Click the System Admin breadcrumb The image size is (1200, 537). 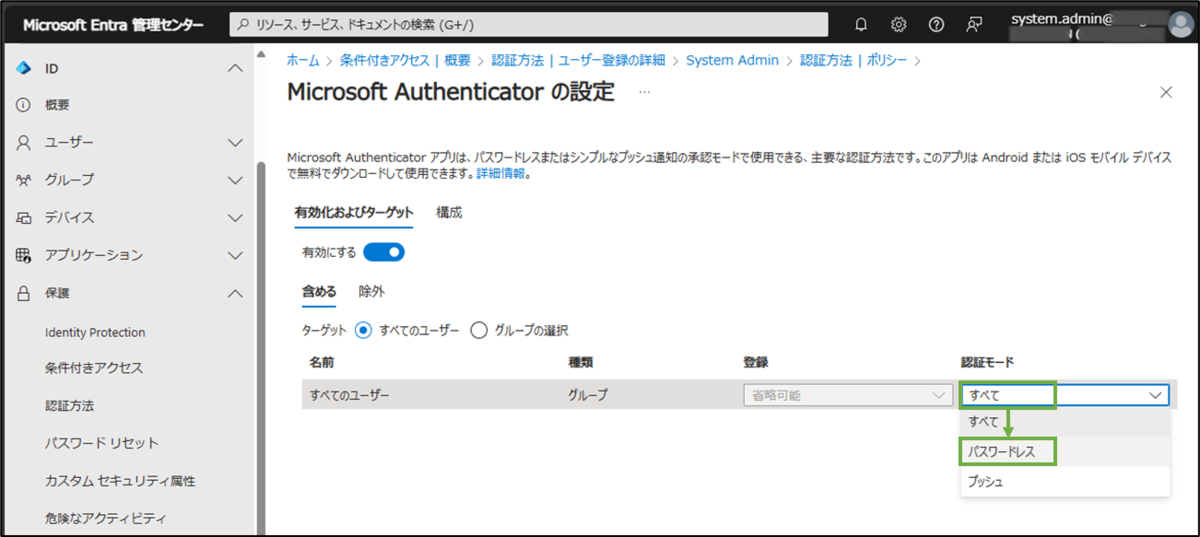coord(732,60)
